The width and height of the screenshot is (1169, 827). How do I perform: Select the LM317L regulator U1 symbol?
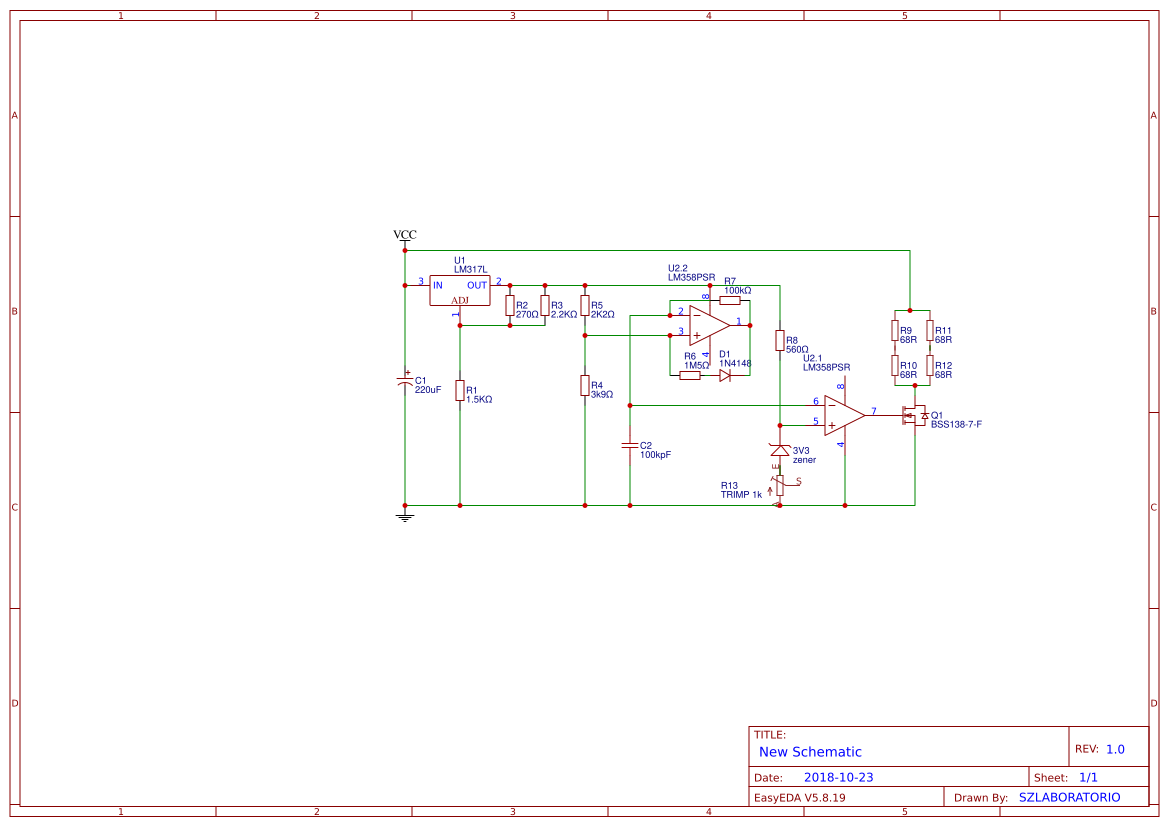point(460,290)
